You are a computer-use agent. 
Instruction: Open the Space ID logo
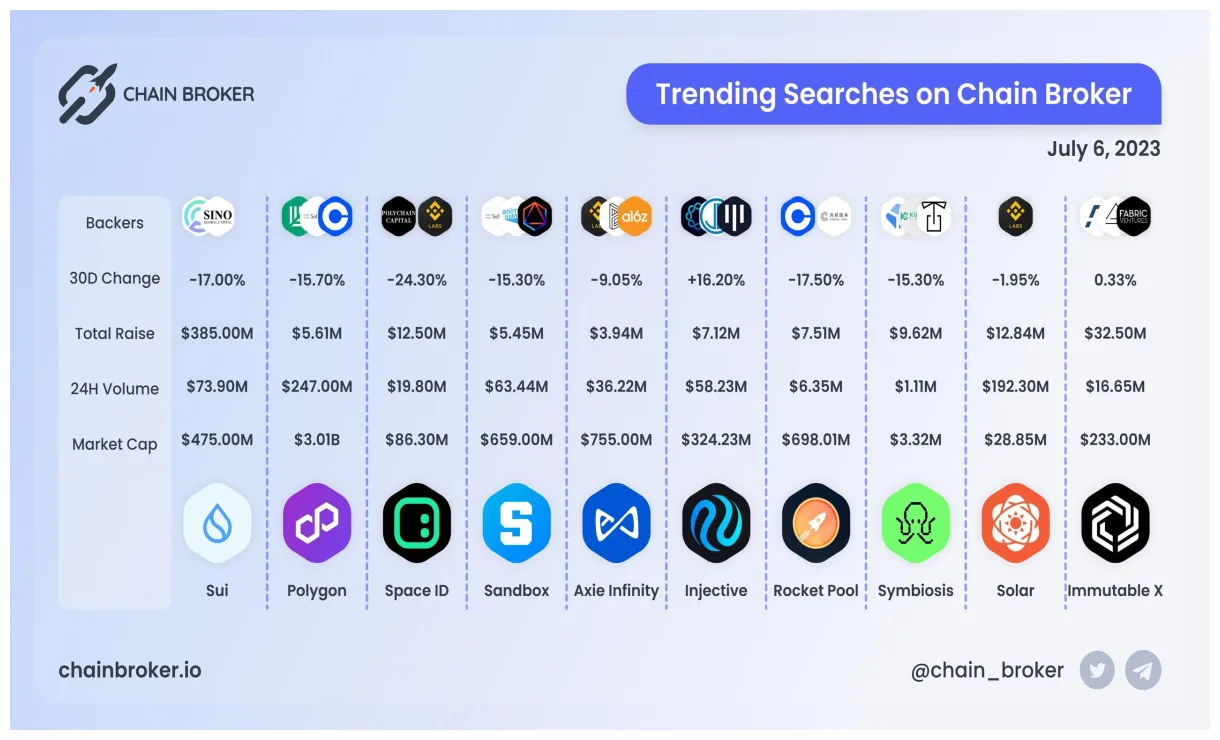pyautogui.click(x=417, y=522)
